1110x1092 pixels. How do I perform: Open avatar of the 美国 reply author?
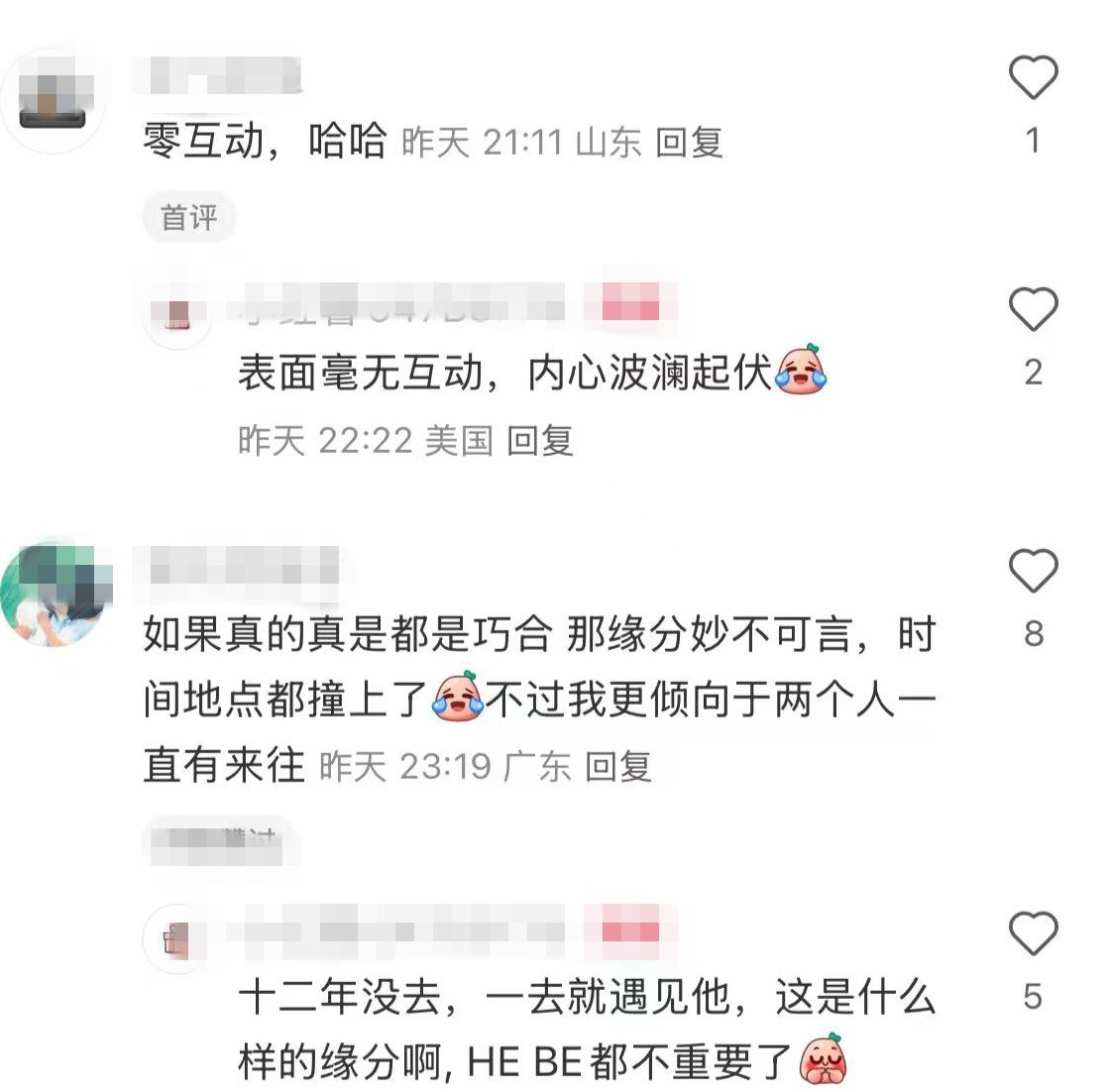coord(177,313)
